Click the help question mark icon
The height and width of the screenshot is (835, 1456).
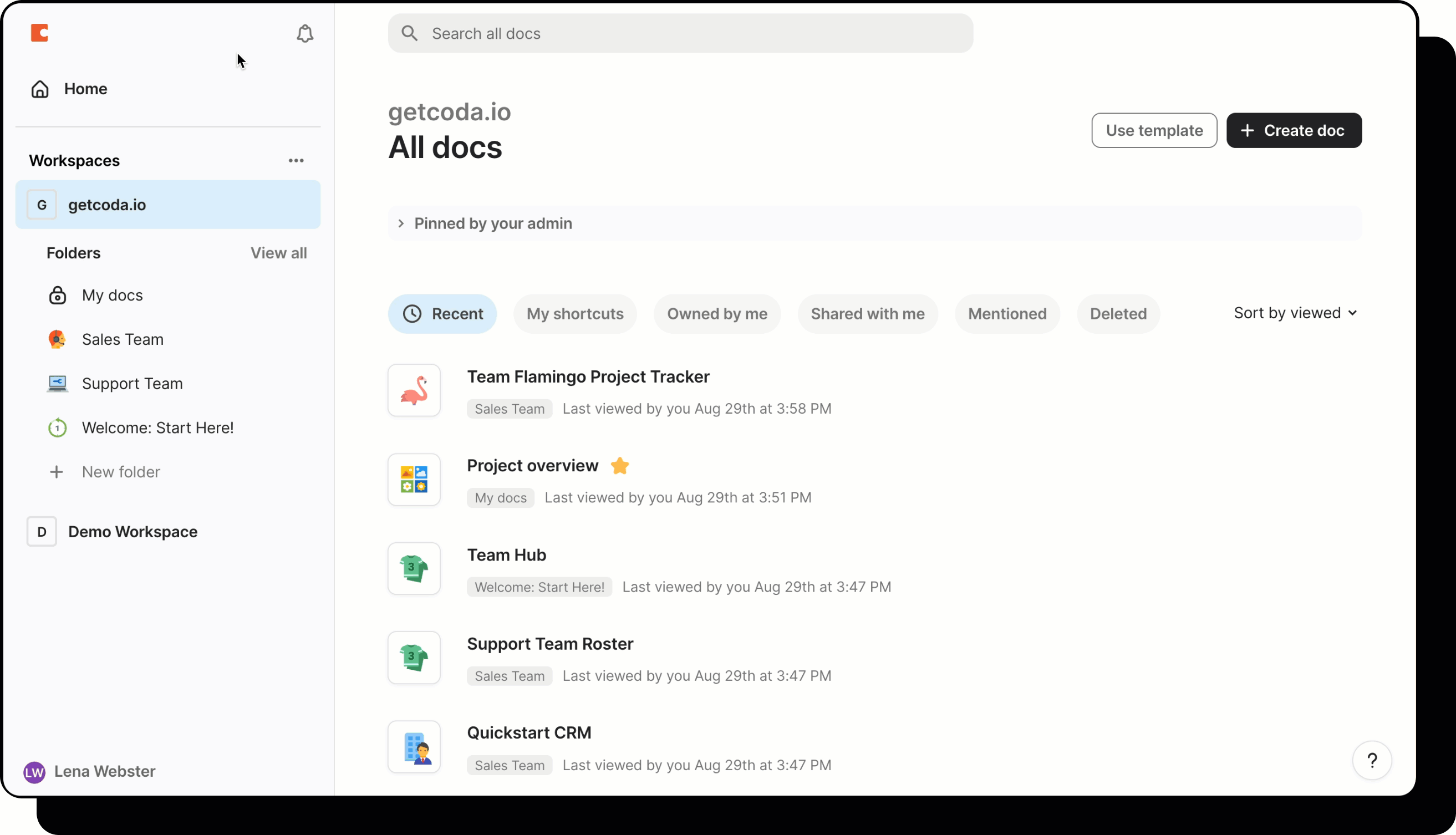coord(1372,761)
